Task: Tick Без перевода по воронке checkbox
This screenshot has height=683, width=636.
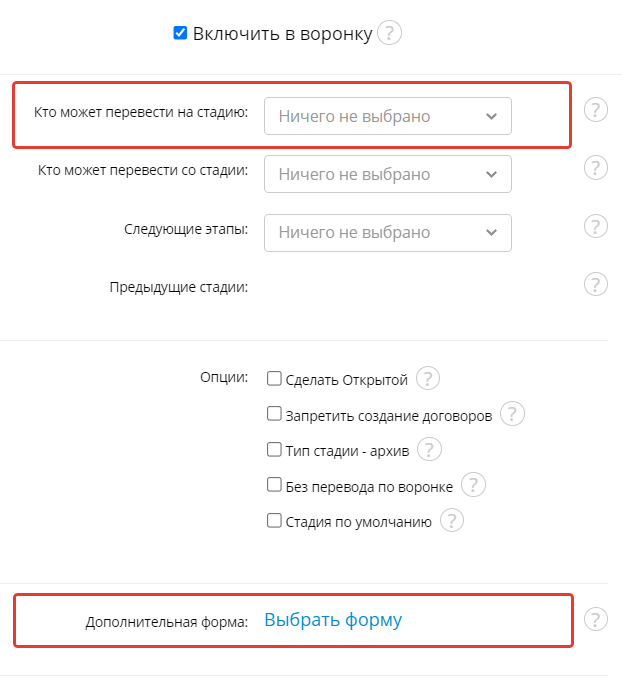Action: (274, 486)
